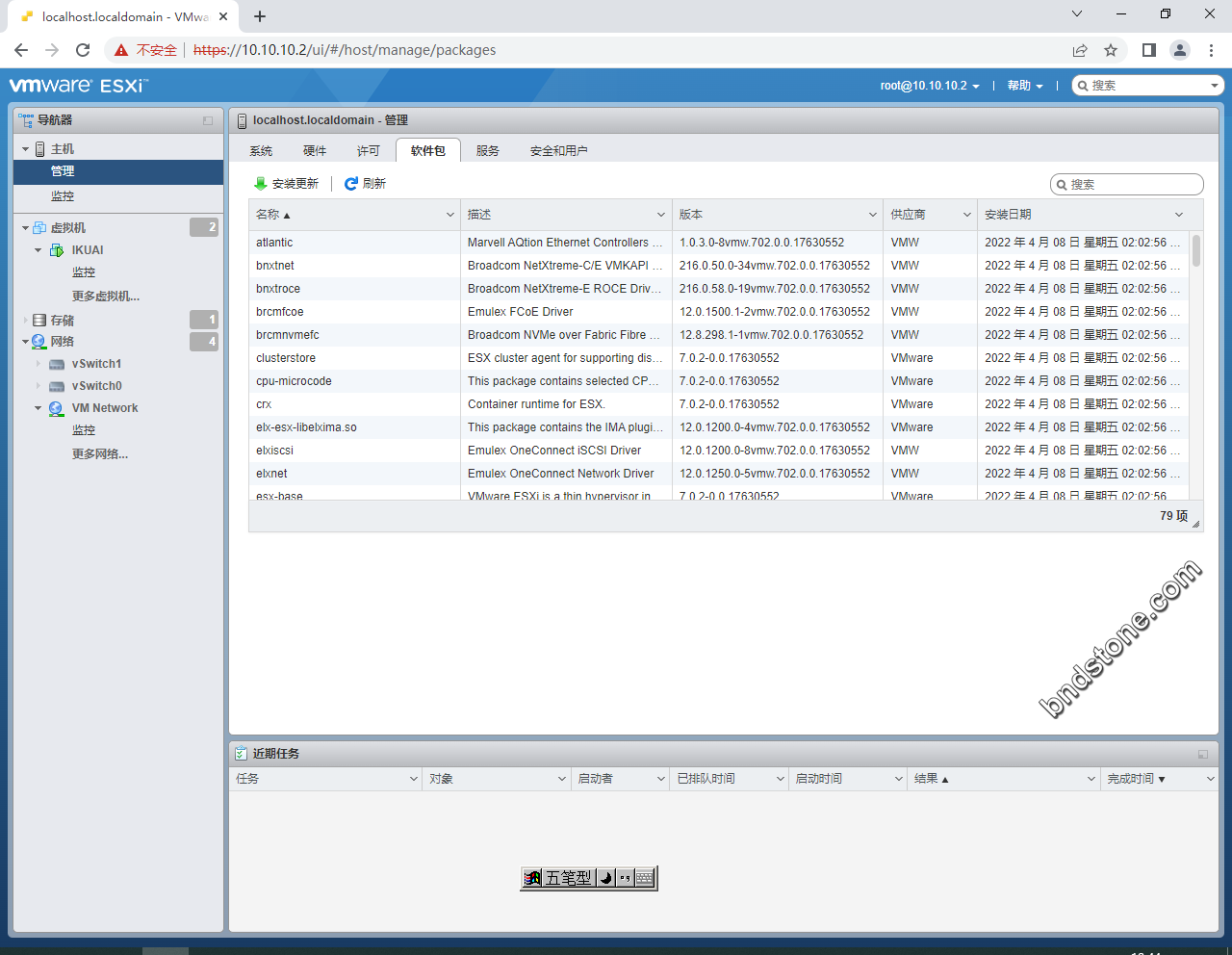Open More networks link in navigator

(x=100, y=454)
